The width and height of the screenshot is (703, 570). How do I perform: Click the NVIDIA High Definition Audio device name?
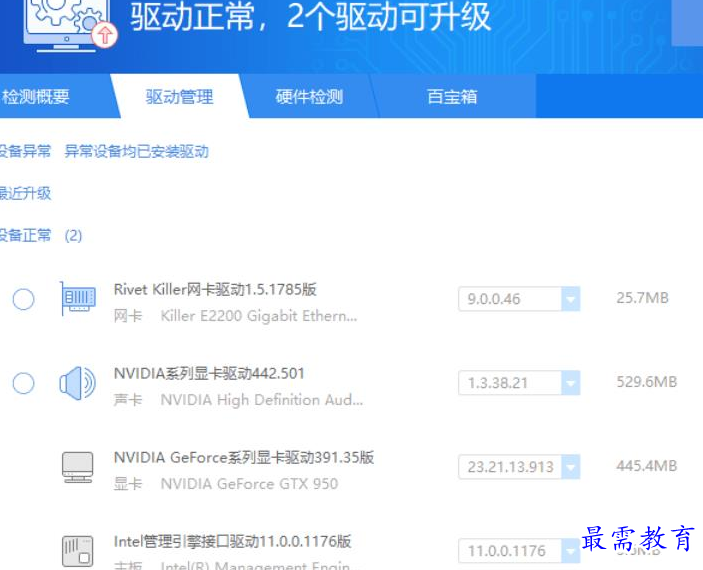tap(262, 400)
